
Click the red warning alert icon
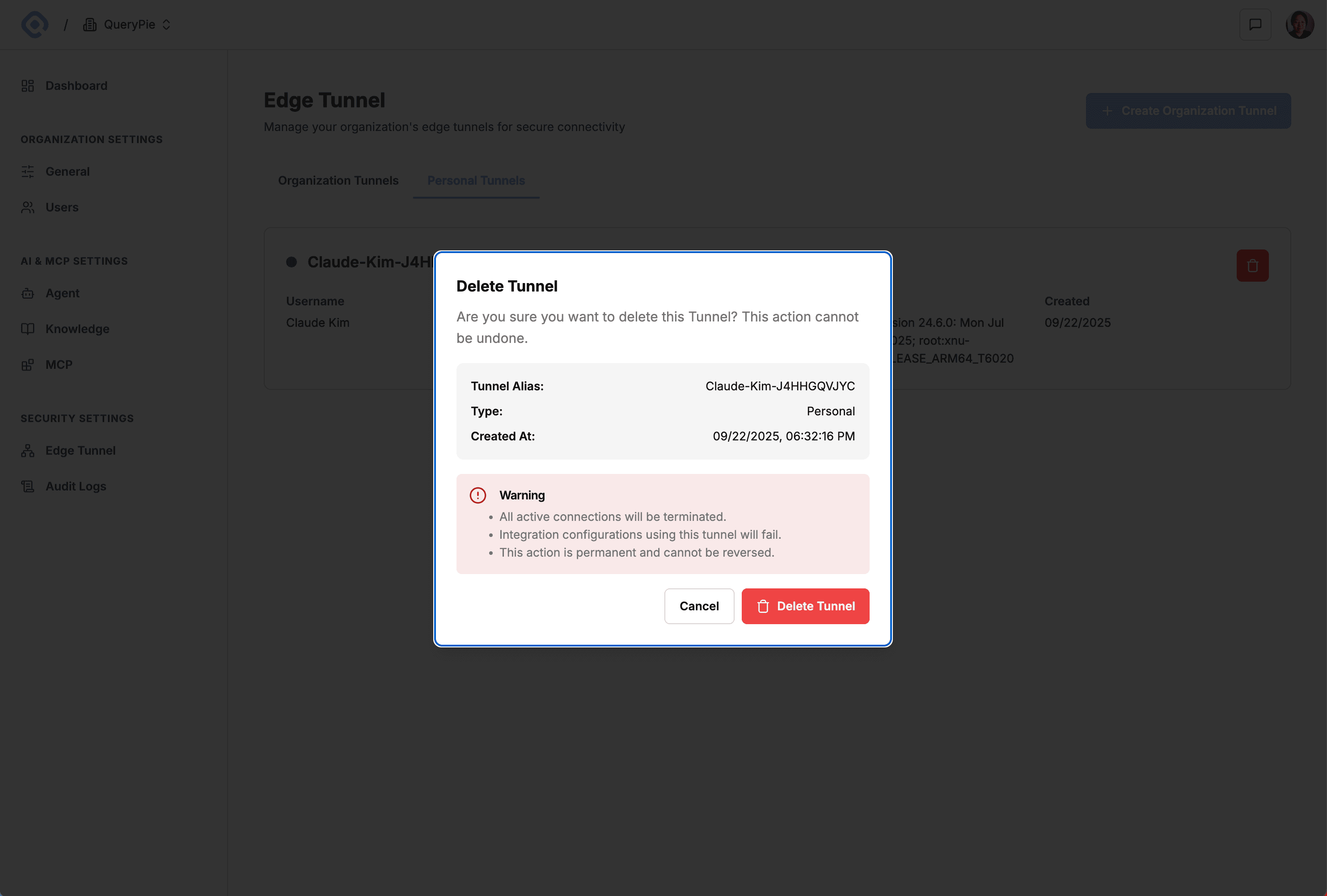tap(478, 495)
